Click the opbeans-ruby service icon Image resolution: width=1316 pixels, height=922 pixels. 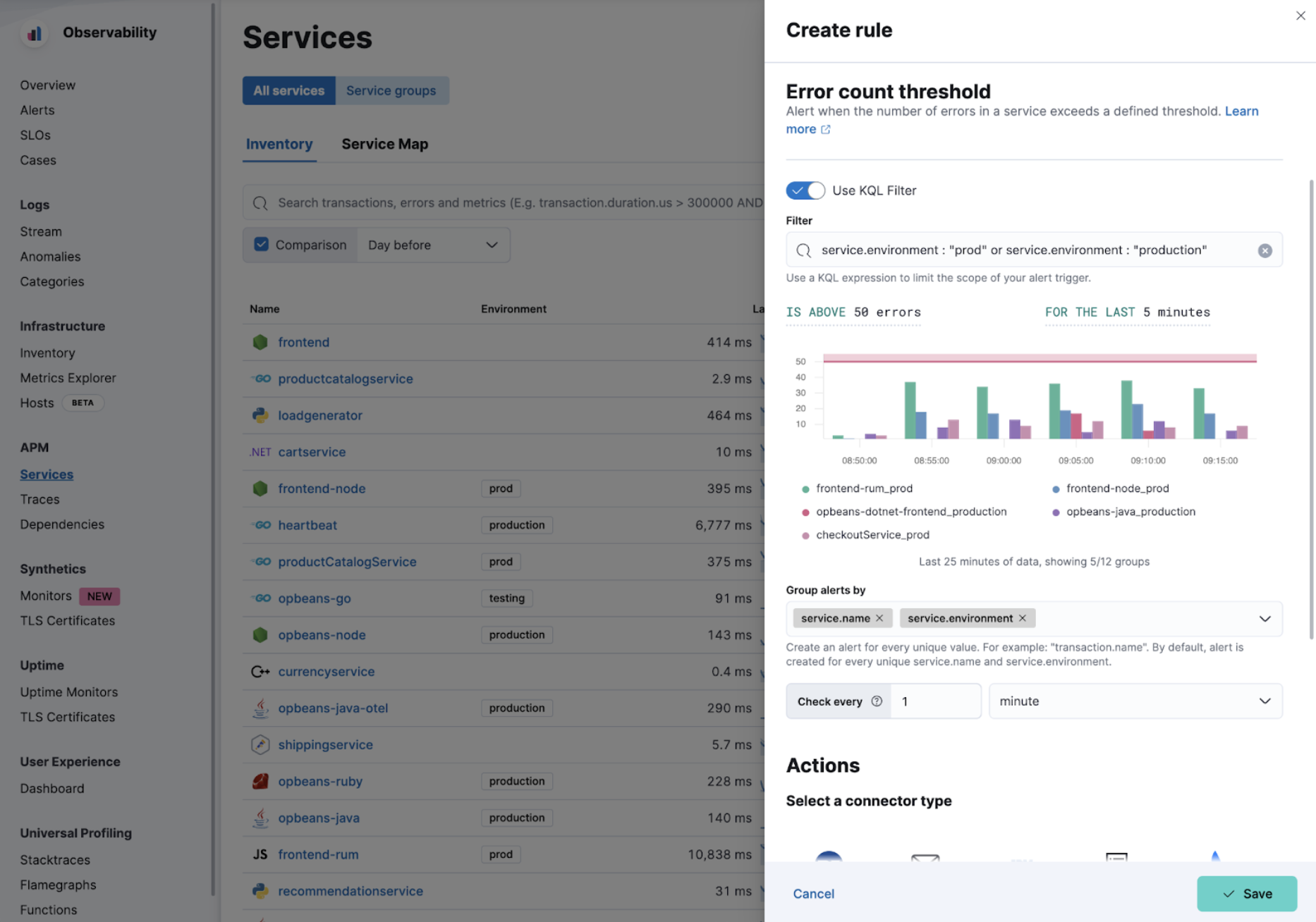260,781
